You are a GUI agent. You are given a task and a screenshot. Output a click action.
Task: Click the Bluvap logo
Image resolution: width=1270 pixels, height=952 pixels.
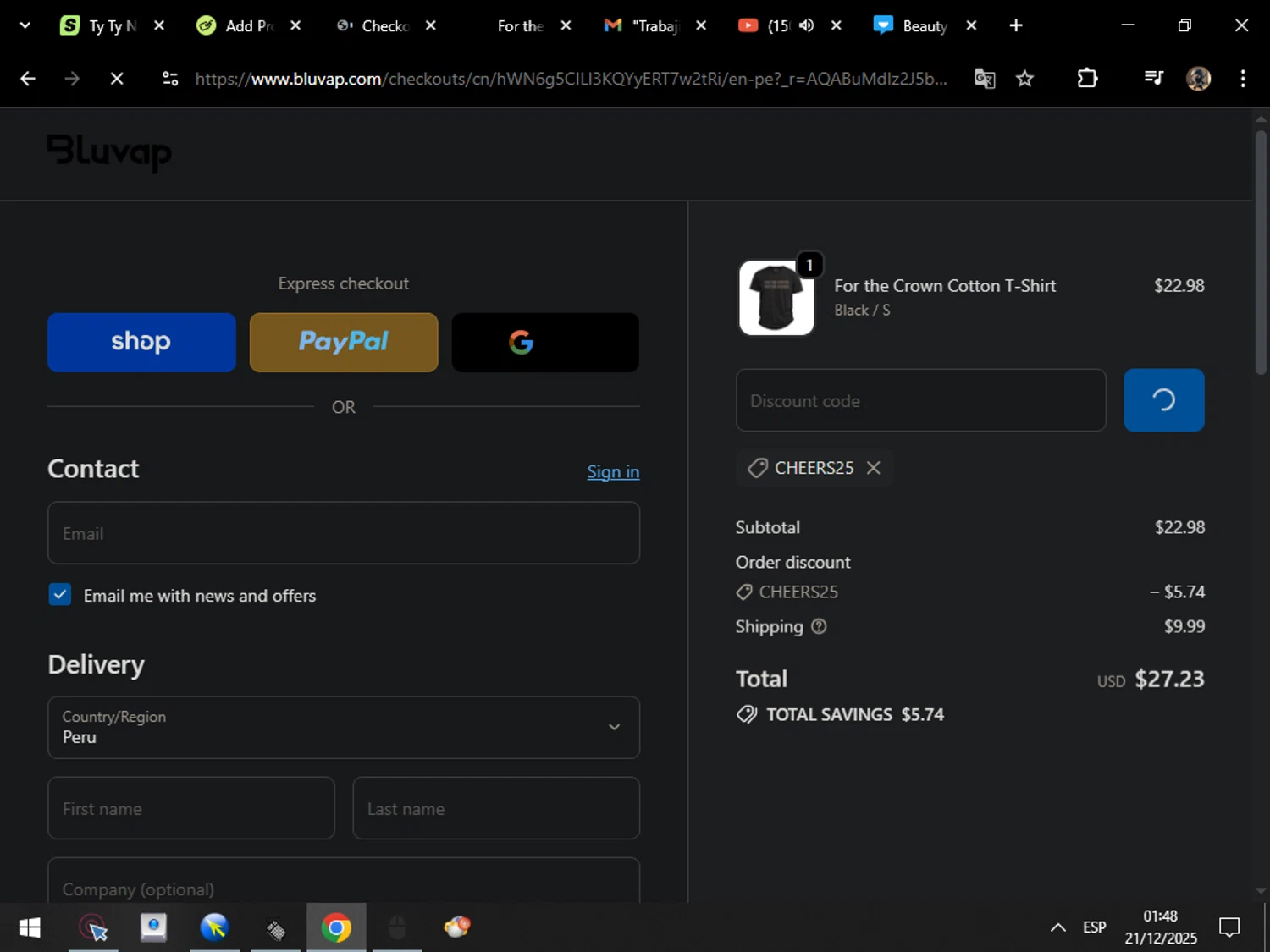click(109, 153)
